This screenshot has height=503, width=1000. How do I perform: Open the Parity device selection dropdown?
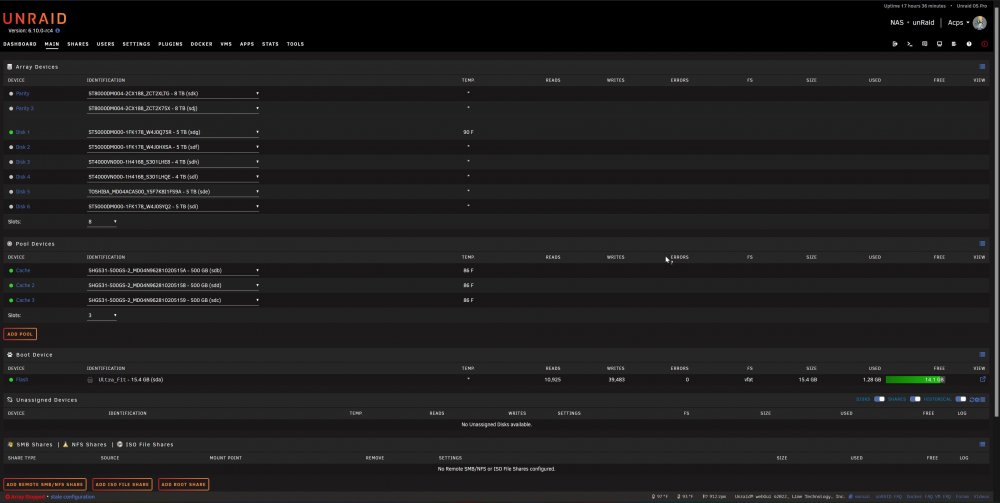point(173,94)
